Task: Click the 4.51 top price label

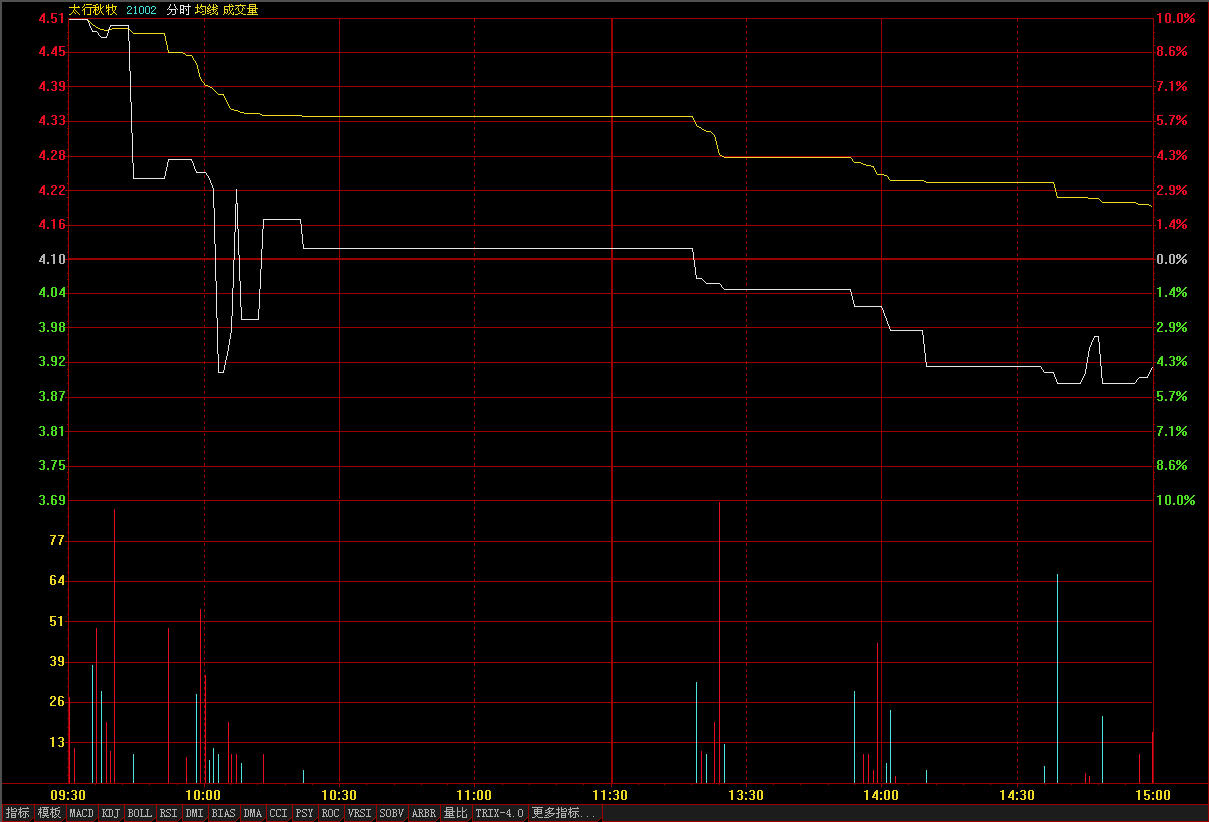Action: click(x=52, y=18)
